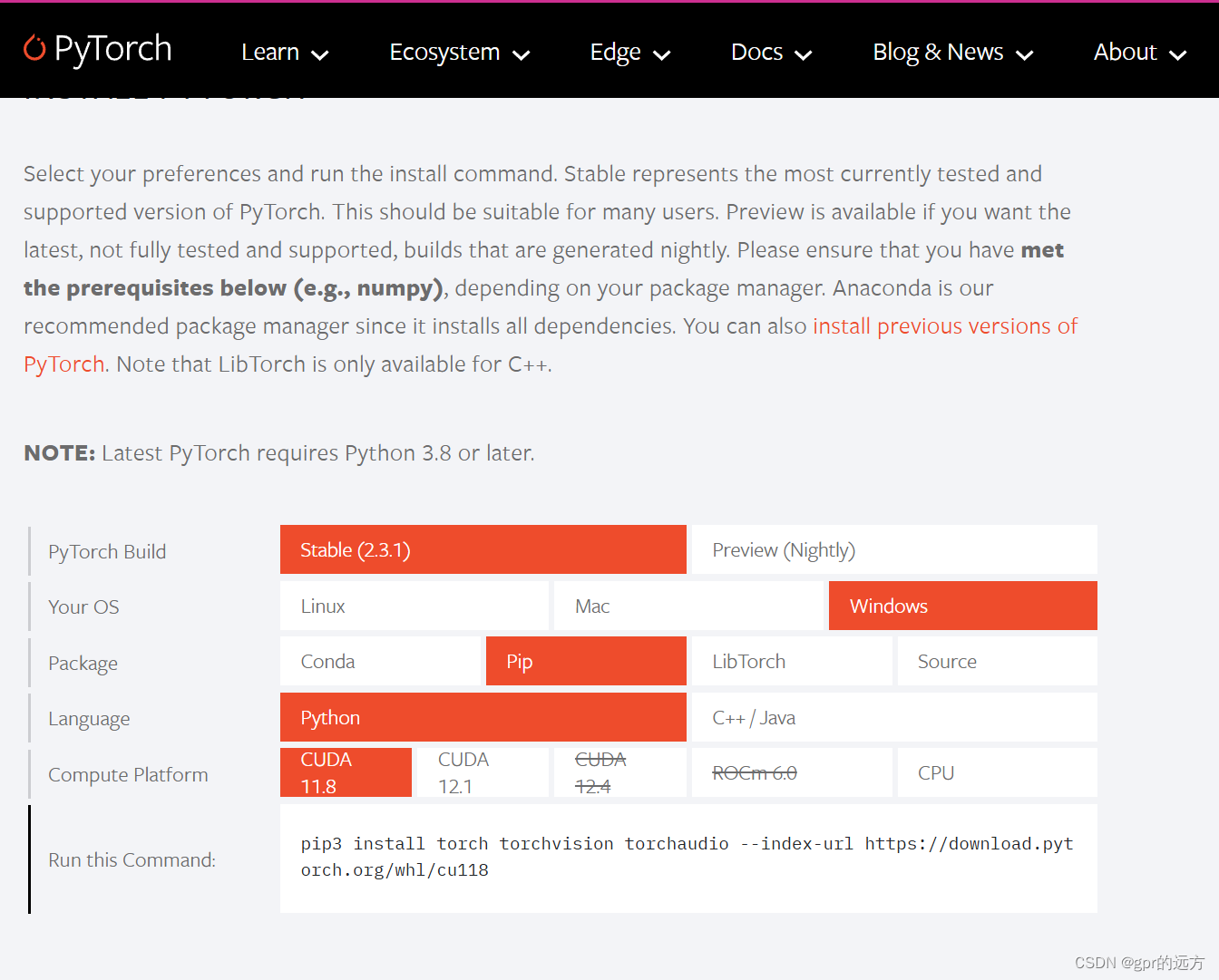Viewport: 1219px width, 980px height.
Task: Expand the chevron next to Edge
Action: point(662,55)
